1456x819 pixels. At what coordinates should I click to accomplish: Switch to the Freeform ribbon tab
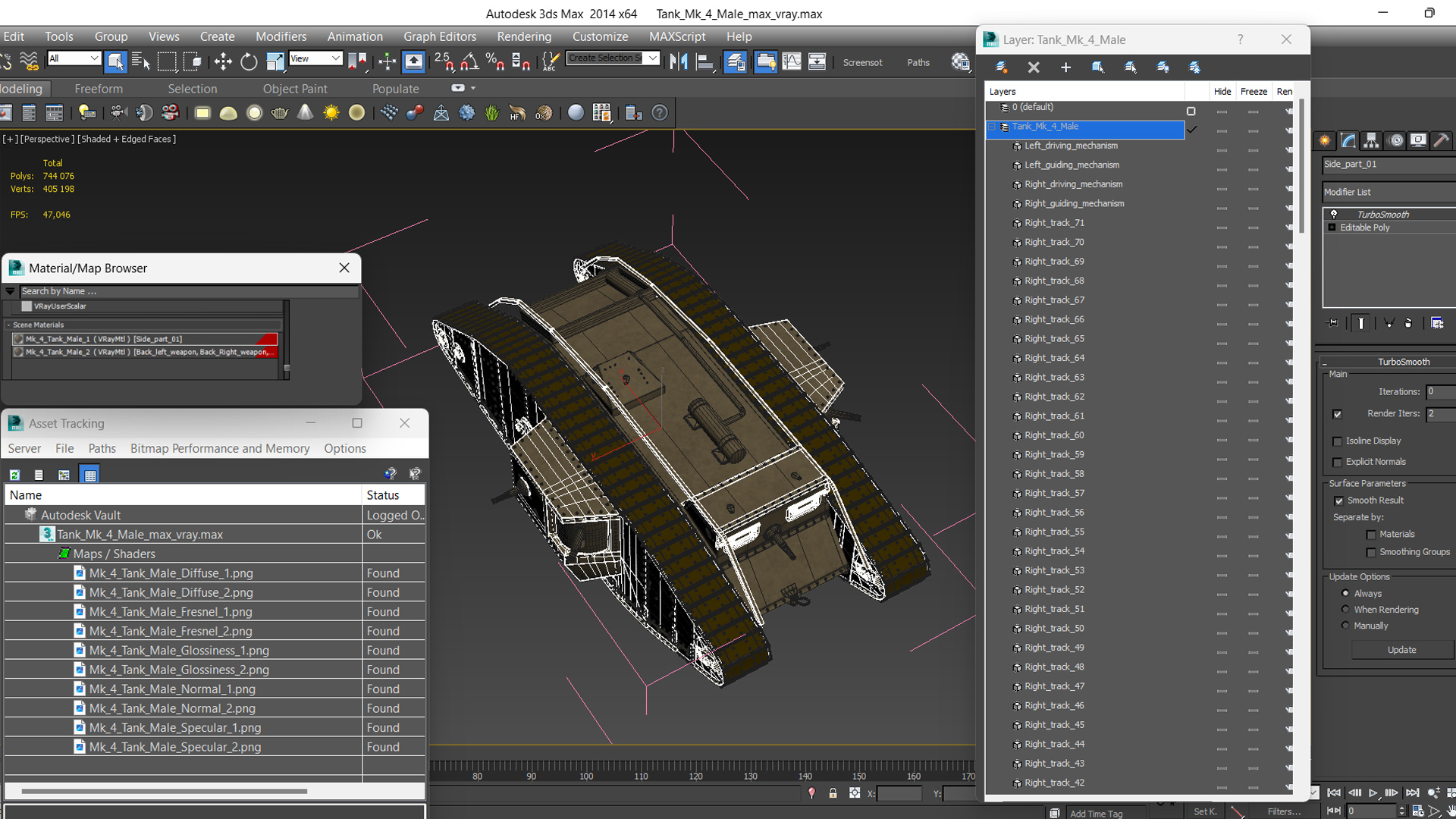click(99, 89)
